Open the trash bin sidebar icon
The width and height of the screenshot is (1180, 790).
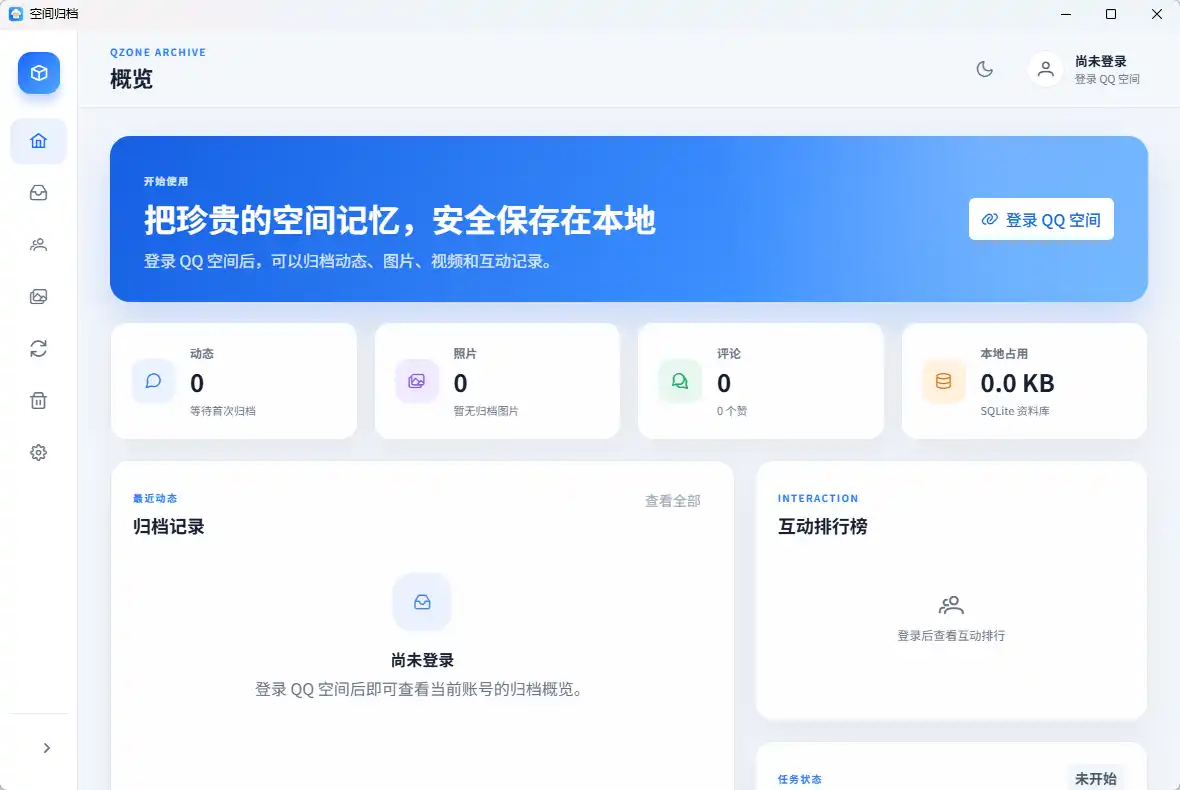pyautogui.click(x=38, y=400)
